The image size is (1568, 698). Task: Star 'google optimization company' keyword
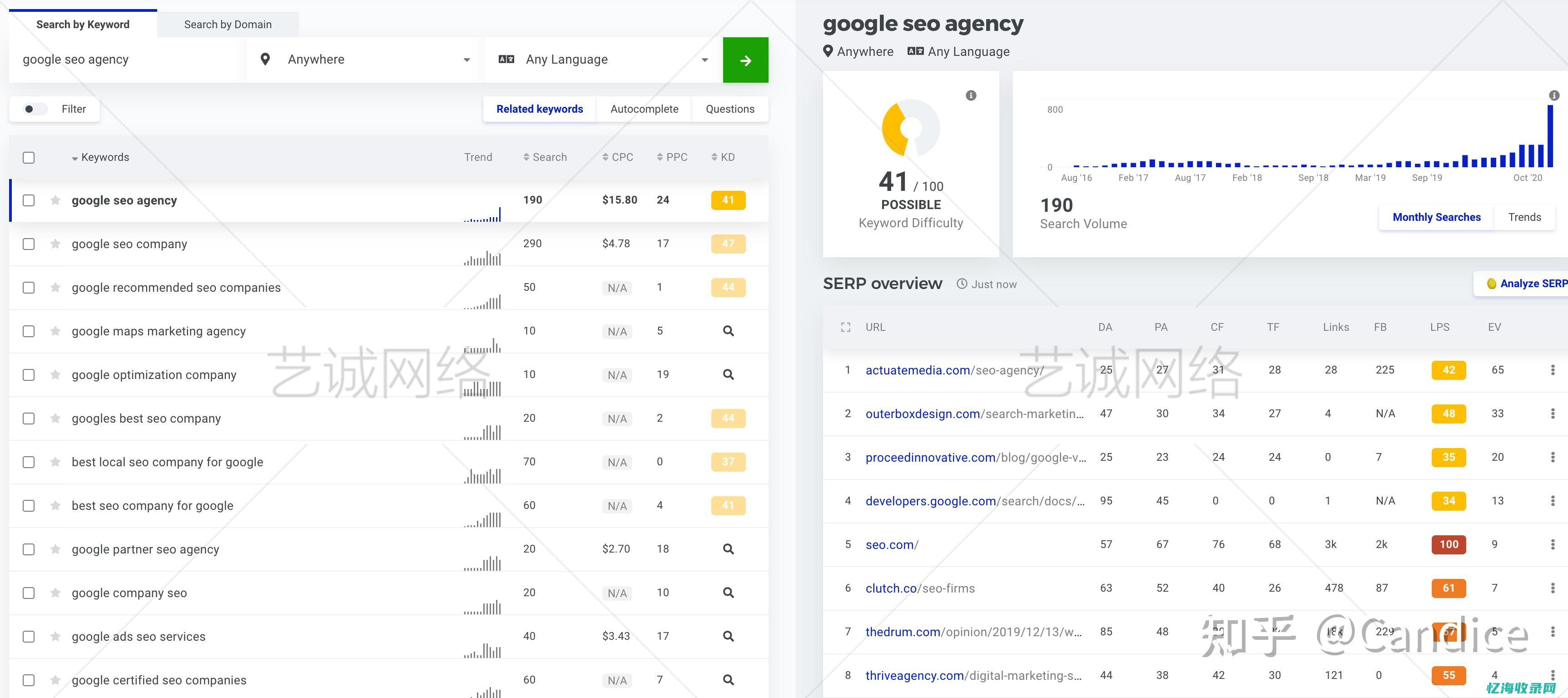click(55, 375)
